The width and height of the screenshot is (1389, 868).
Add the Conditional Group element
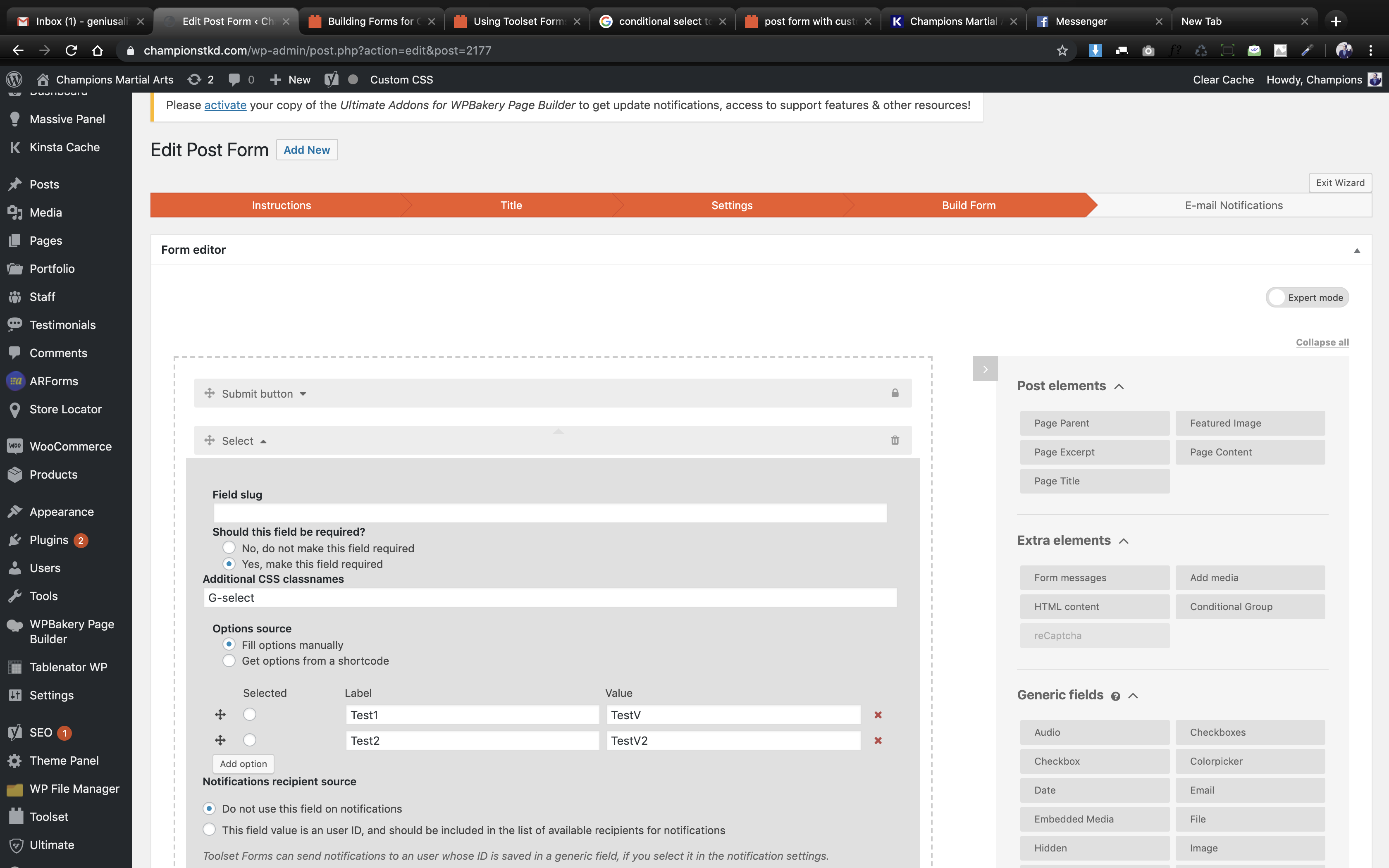point(1250,606)
